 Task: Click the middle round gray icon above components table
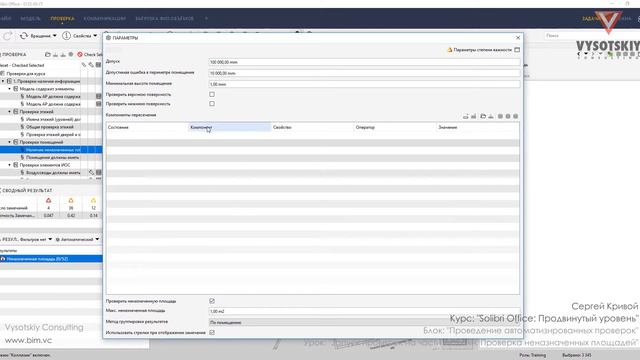click(508, 116)
